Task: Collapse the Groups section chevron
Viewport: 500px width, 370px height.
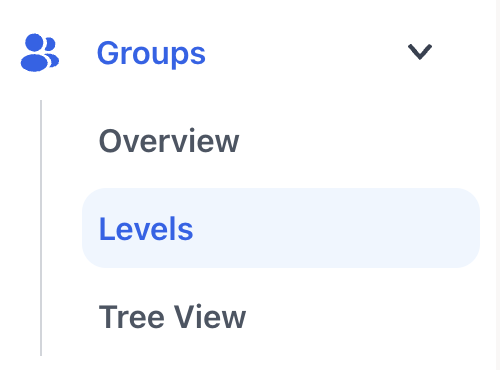Action: click(420, 52)
